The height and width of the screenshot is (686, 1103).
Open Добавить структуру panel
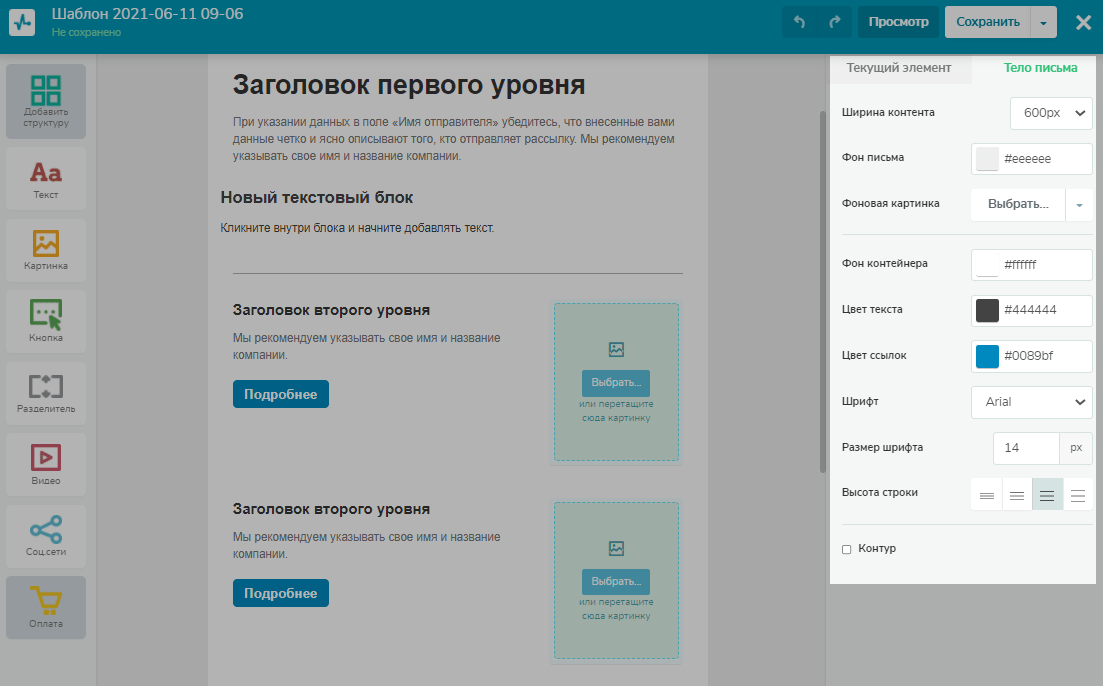(46, 101)
